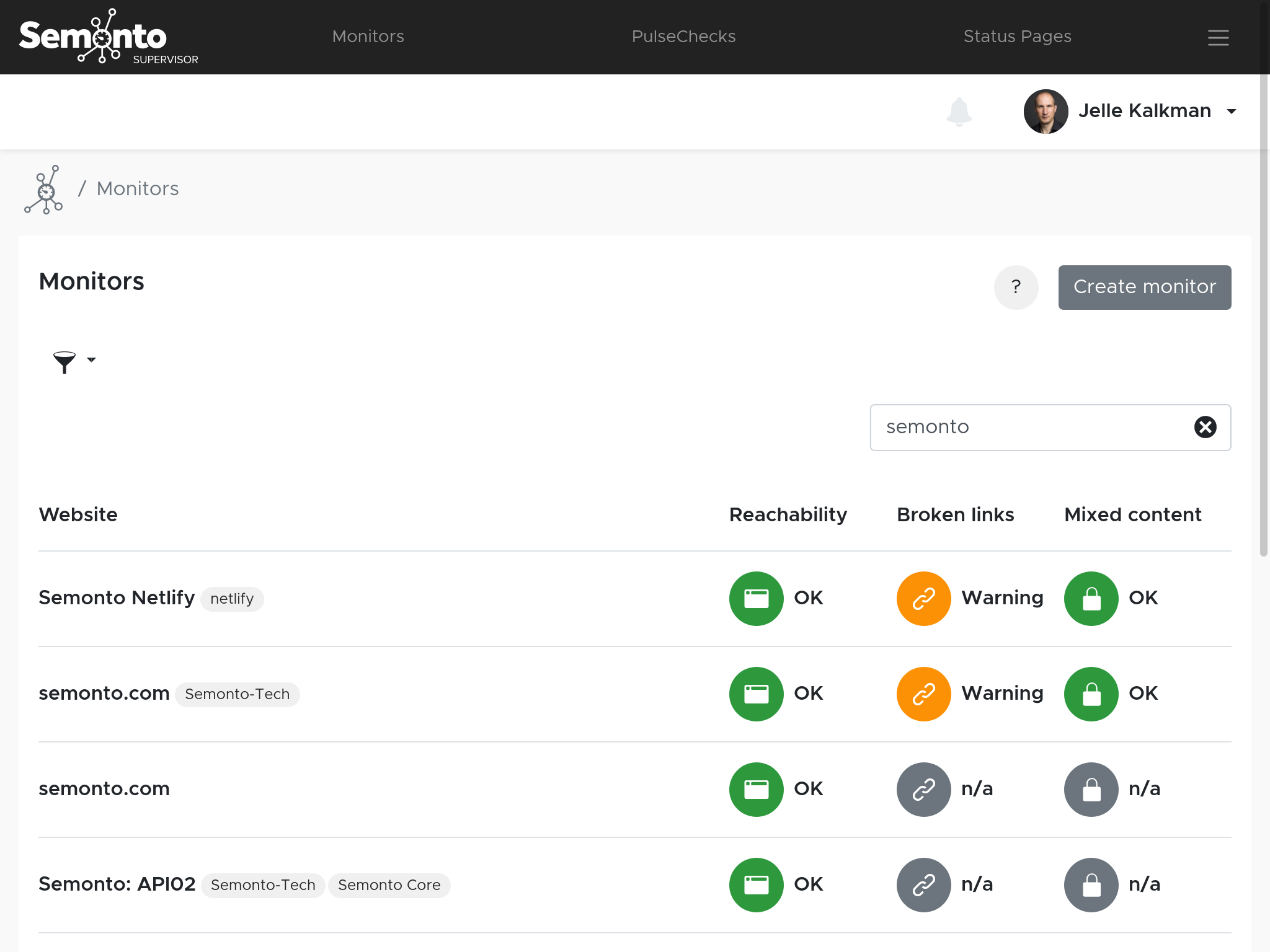Click the PulseChecks navigation tab
Screen dimensions: 1270x952
tap(685, 36)
